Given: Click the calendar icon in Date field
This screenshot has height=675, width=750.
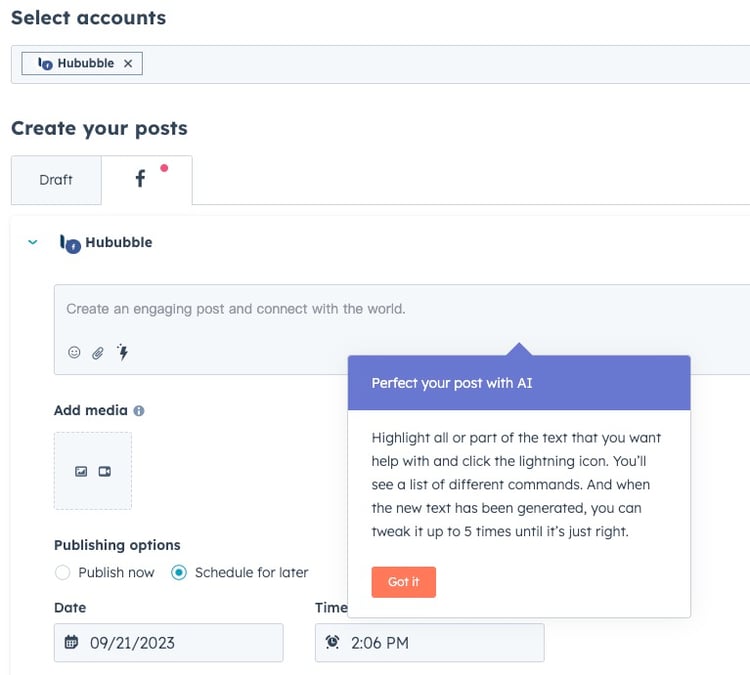Looking at the screenshot, I should [x=71, y=642].
